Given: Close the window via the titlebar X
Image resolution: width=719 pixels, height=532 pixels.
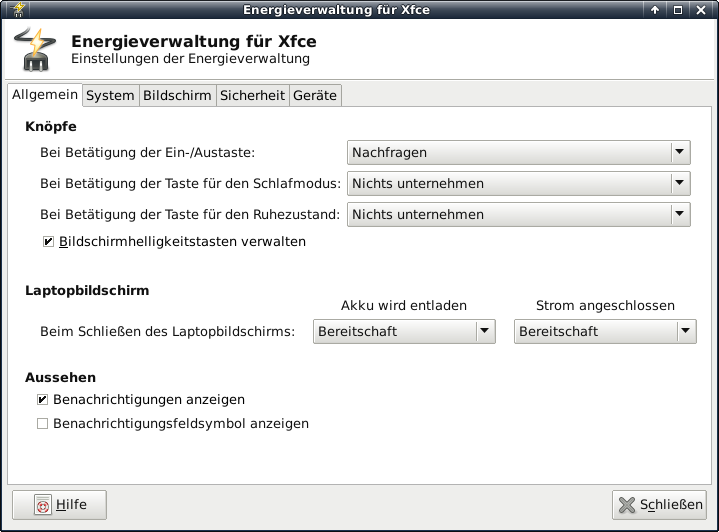Looking at the screenshot, I should pyautogui.click(x=701, y=10).
